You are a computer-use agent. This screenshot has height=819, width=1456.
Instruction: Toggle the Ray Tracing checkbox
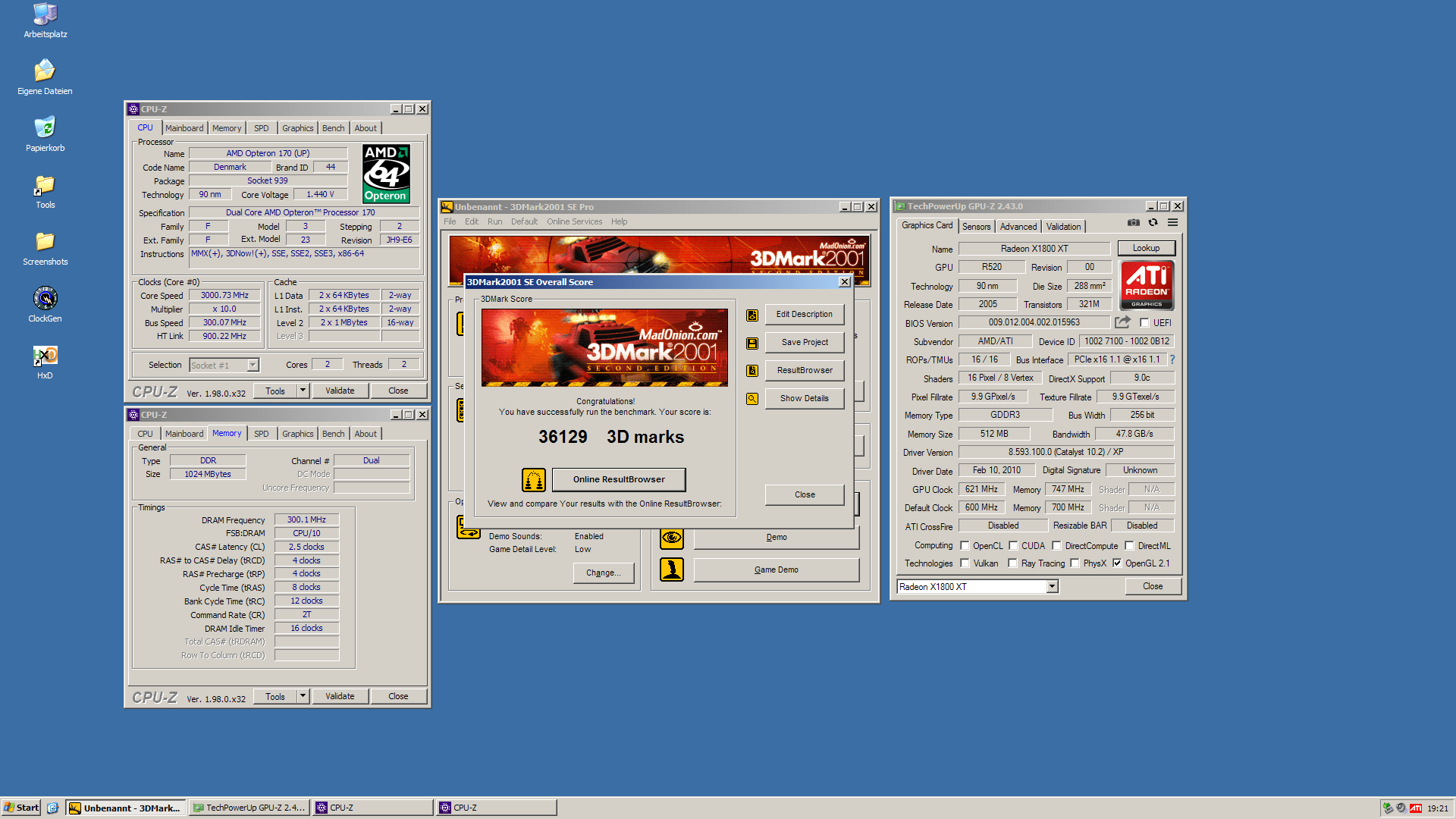click(x=1012, y=563)
